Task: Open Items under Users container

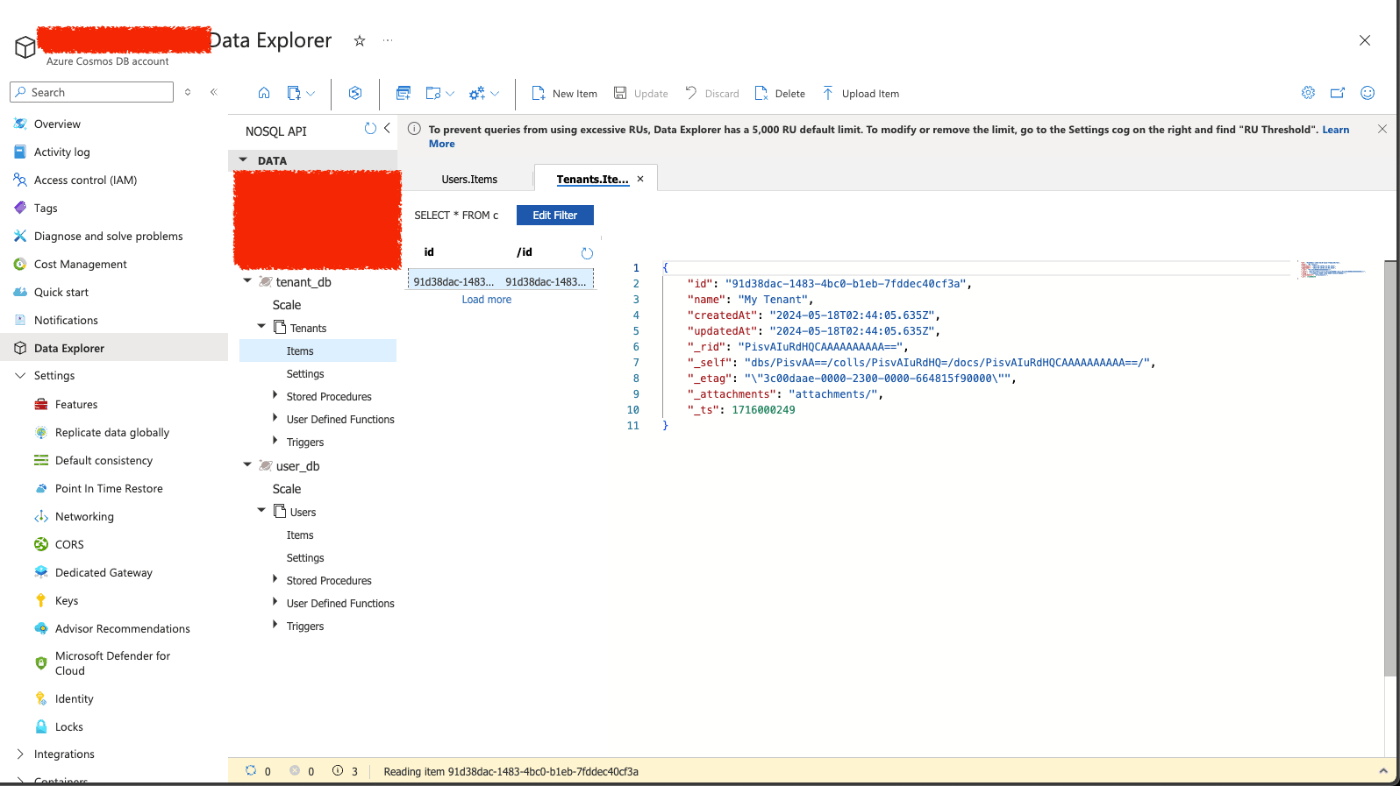Action: (300, 535)
